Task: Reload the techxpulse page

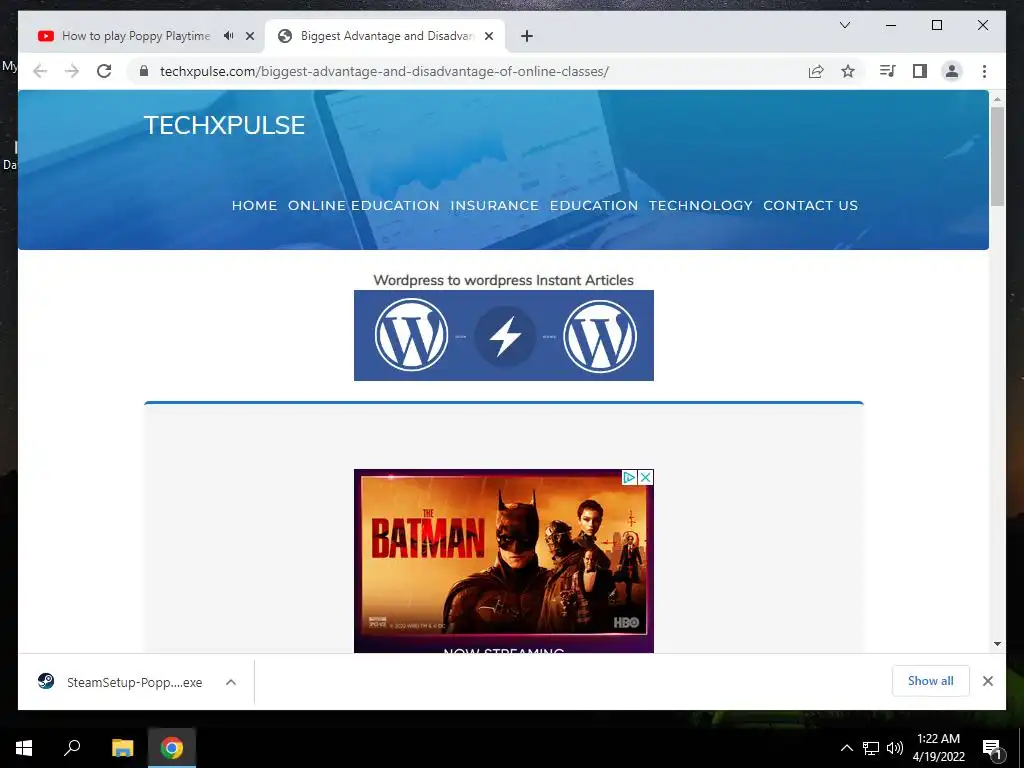Action: coord(104,71)
